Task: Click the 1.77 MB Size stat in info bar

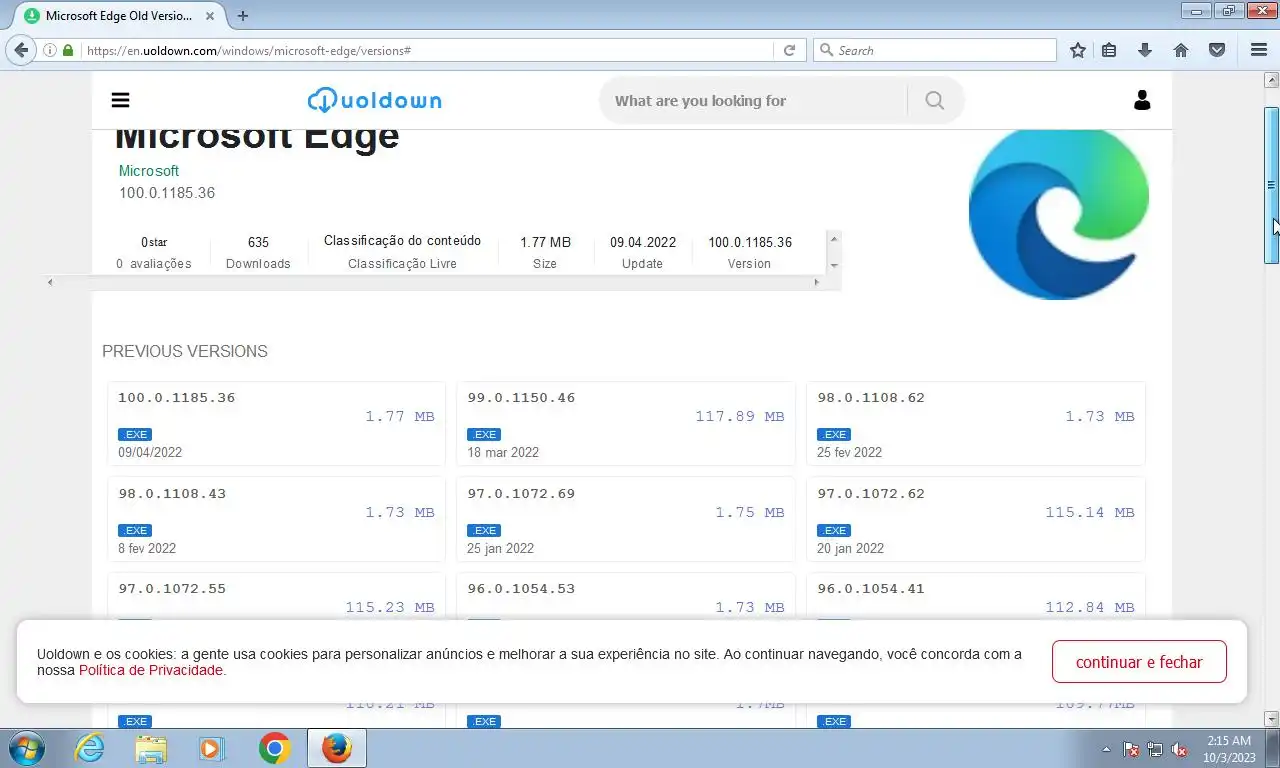Action: click(x=545, y=252)
